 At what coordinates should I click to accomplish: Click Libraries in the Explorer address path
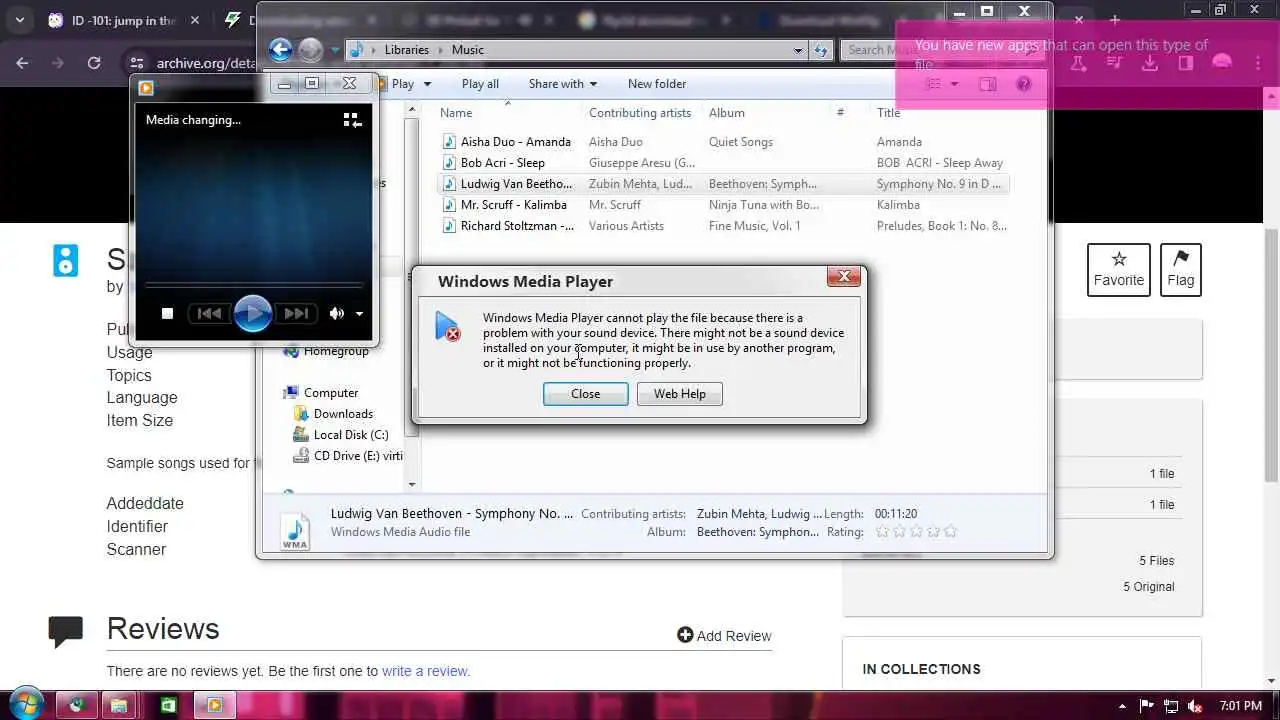(407, 50)
